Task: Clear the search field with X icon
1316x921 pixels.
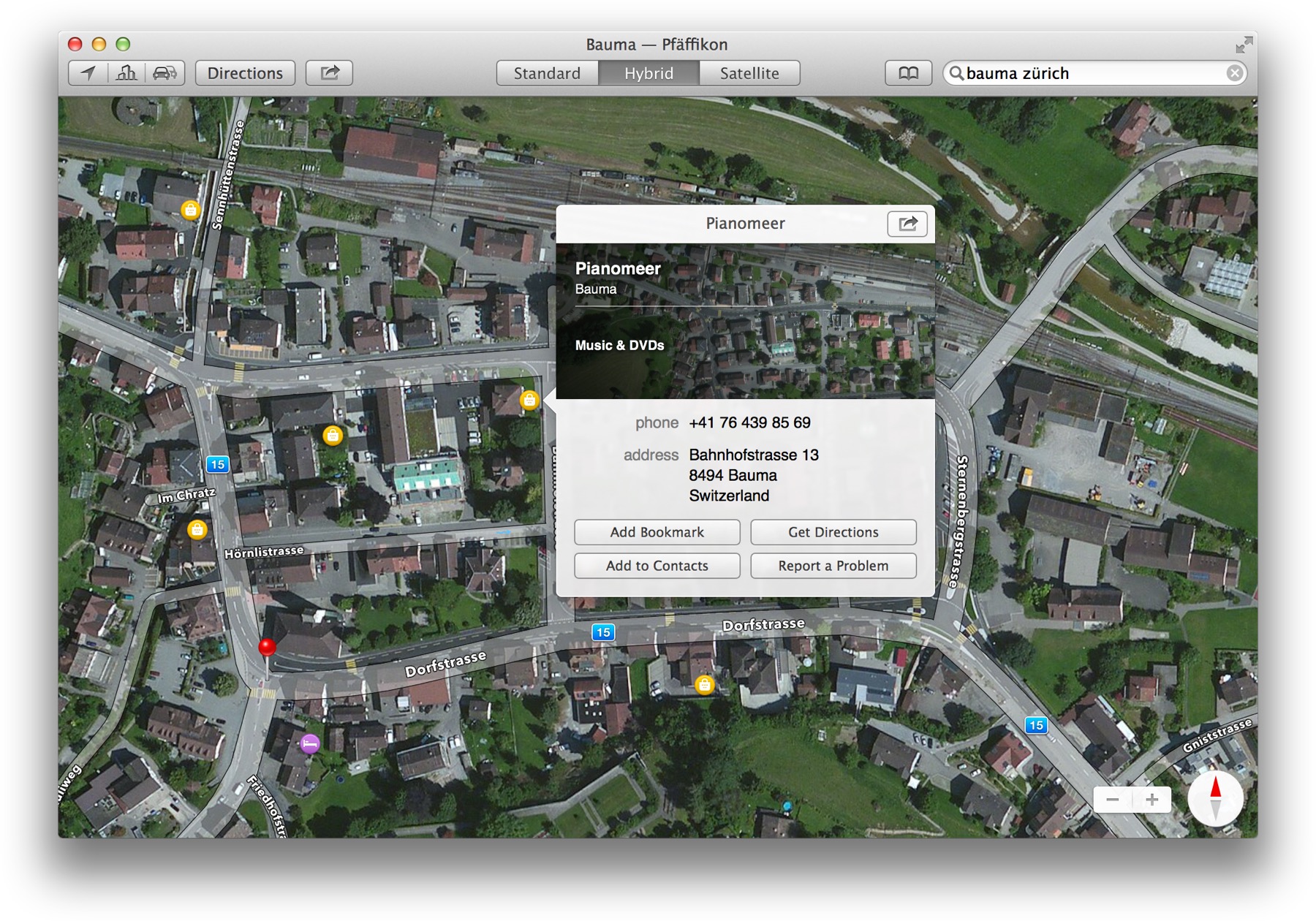Action: click(x=1234, y=73)
